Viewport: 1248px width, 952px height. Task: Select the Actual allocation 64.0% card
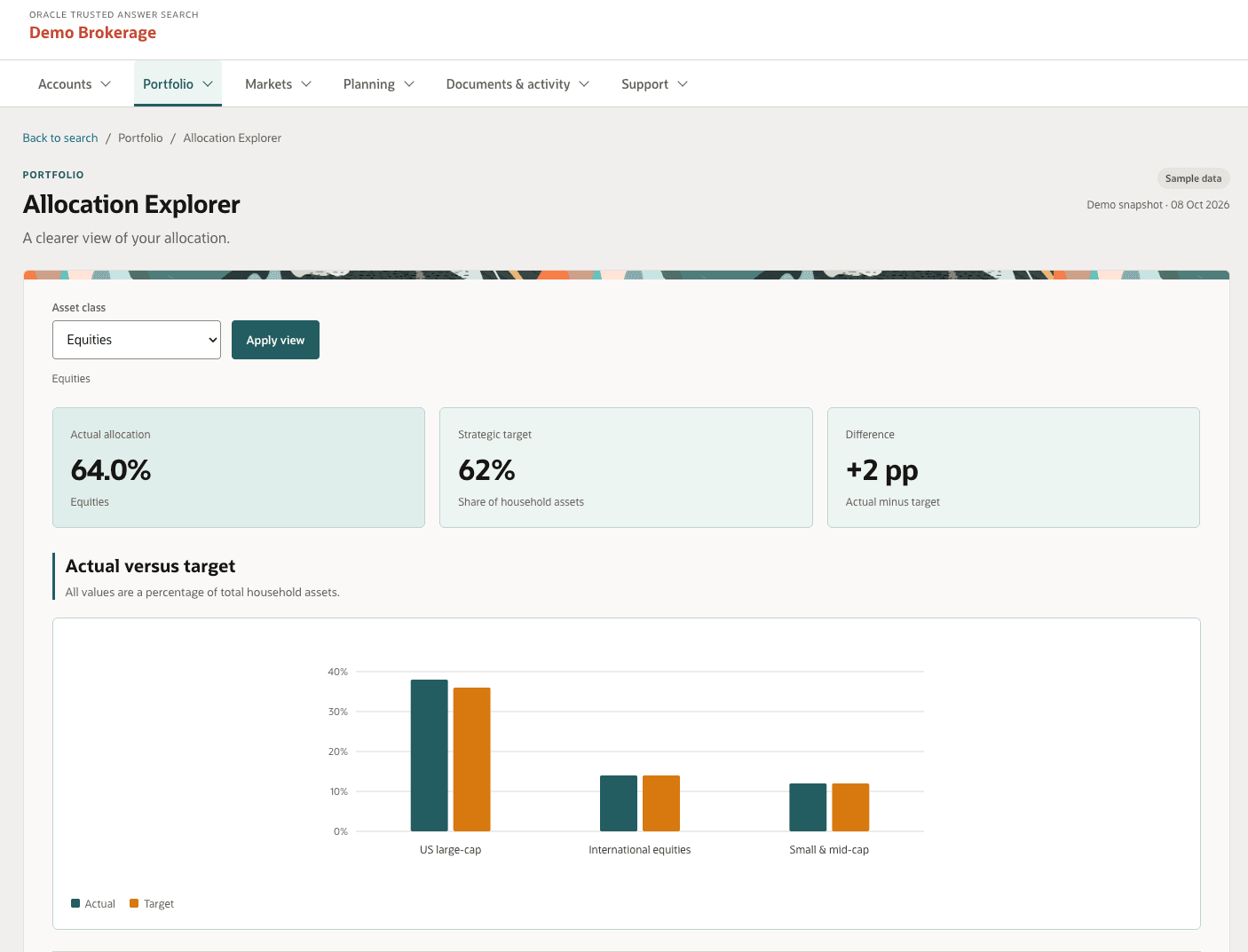point(239,468)
